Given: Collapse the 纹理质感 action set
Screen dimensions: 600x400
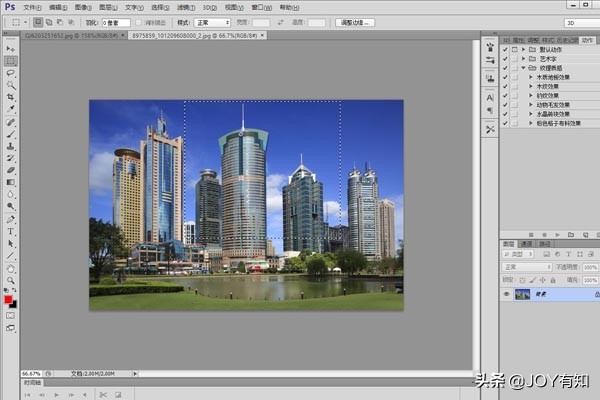Looking at the screenshot, I should point(523,68).
